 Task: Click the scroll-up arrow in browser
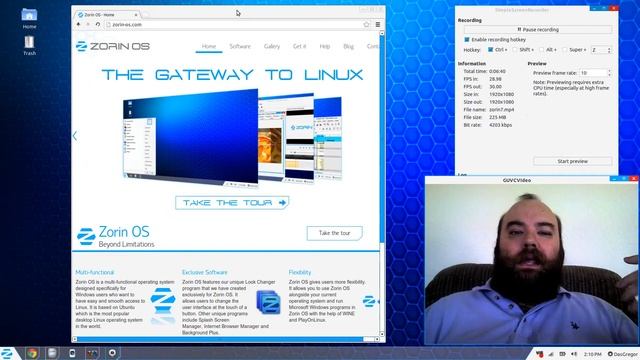pyautogui.click(x=382, y=33)
